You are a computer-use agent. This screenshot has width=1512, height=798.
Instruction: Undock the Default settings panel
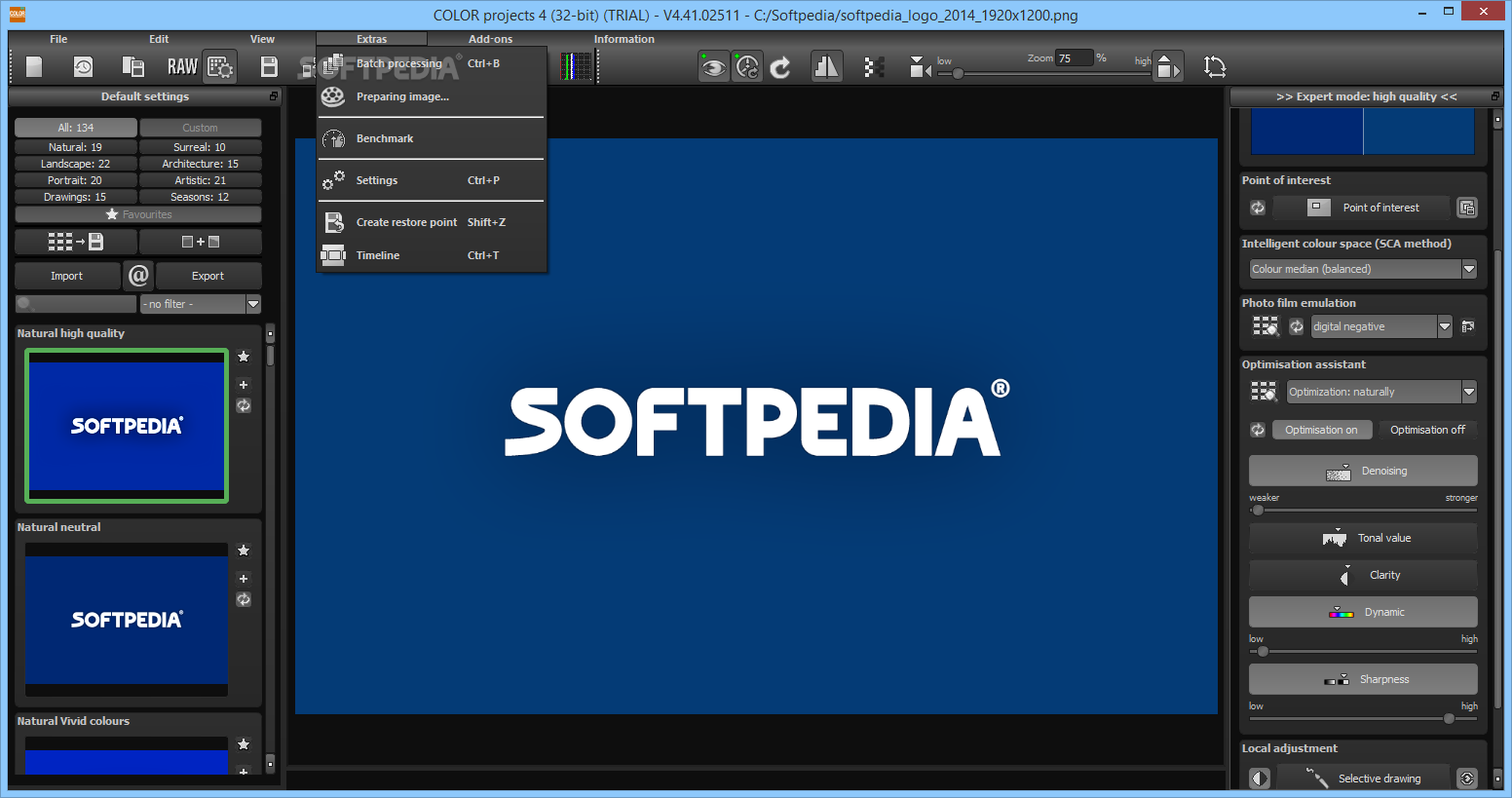pyautogui.click(x=274, y=96)
